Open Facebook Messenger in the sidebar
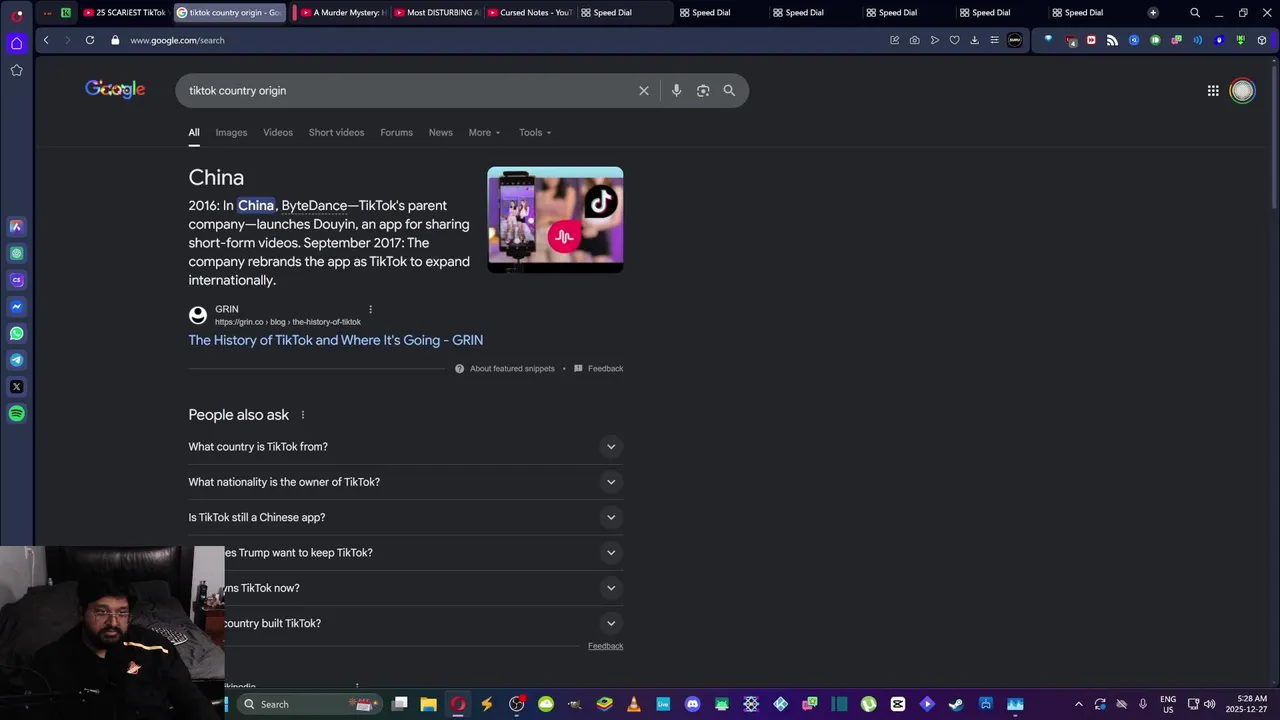Viewport: 1280px width, 720px height. point(16,306)
